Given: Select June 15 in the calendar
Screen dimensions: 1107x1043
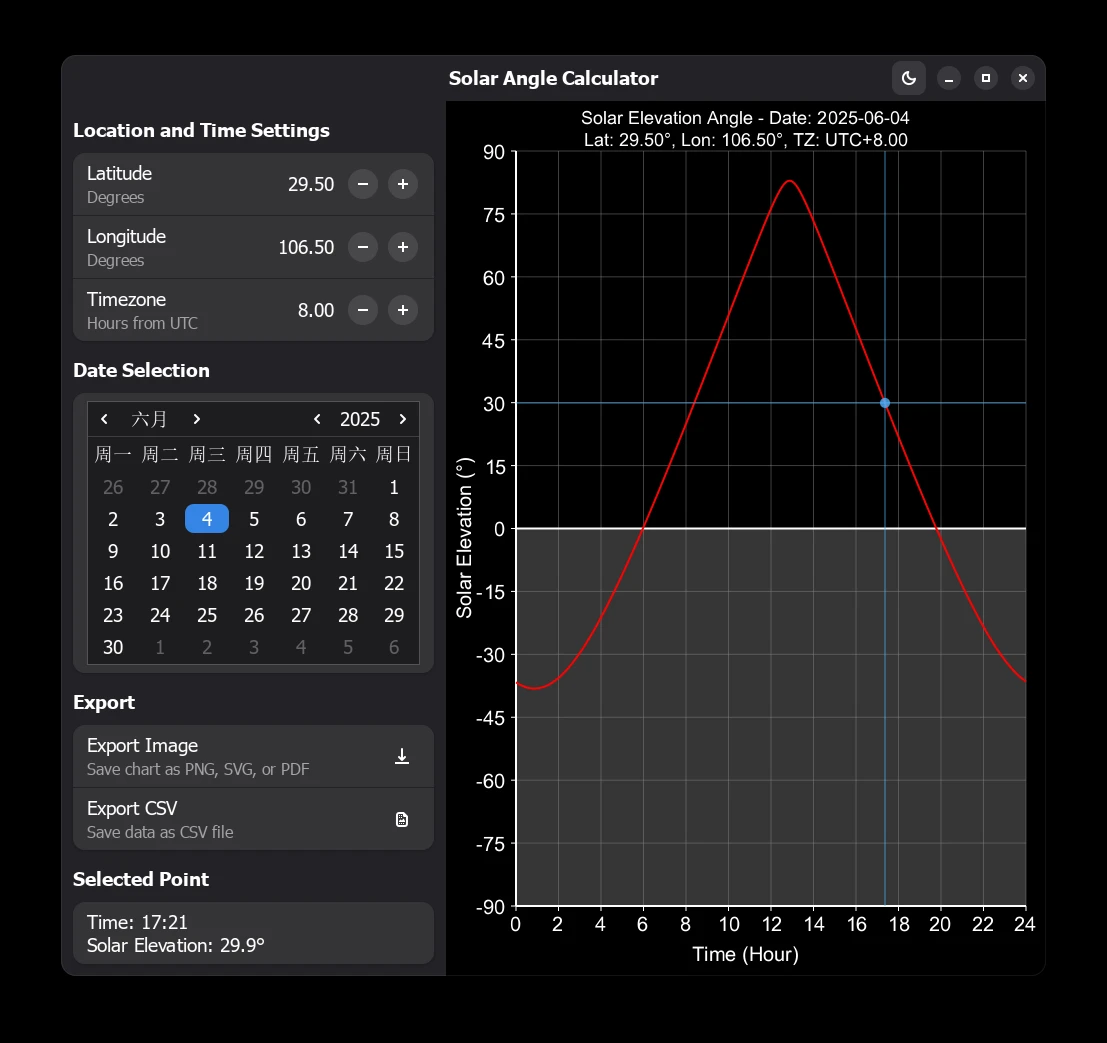Looking at the screenshot, I should (x=394, y=552).
